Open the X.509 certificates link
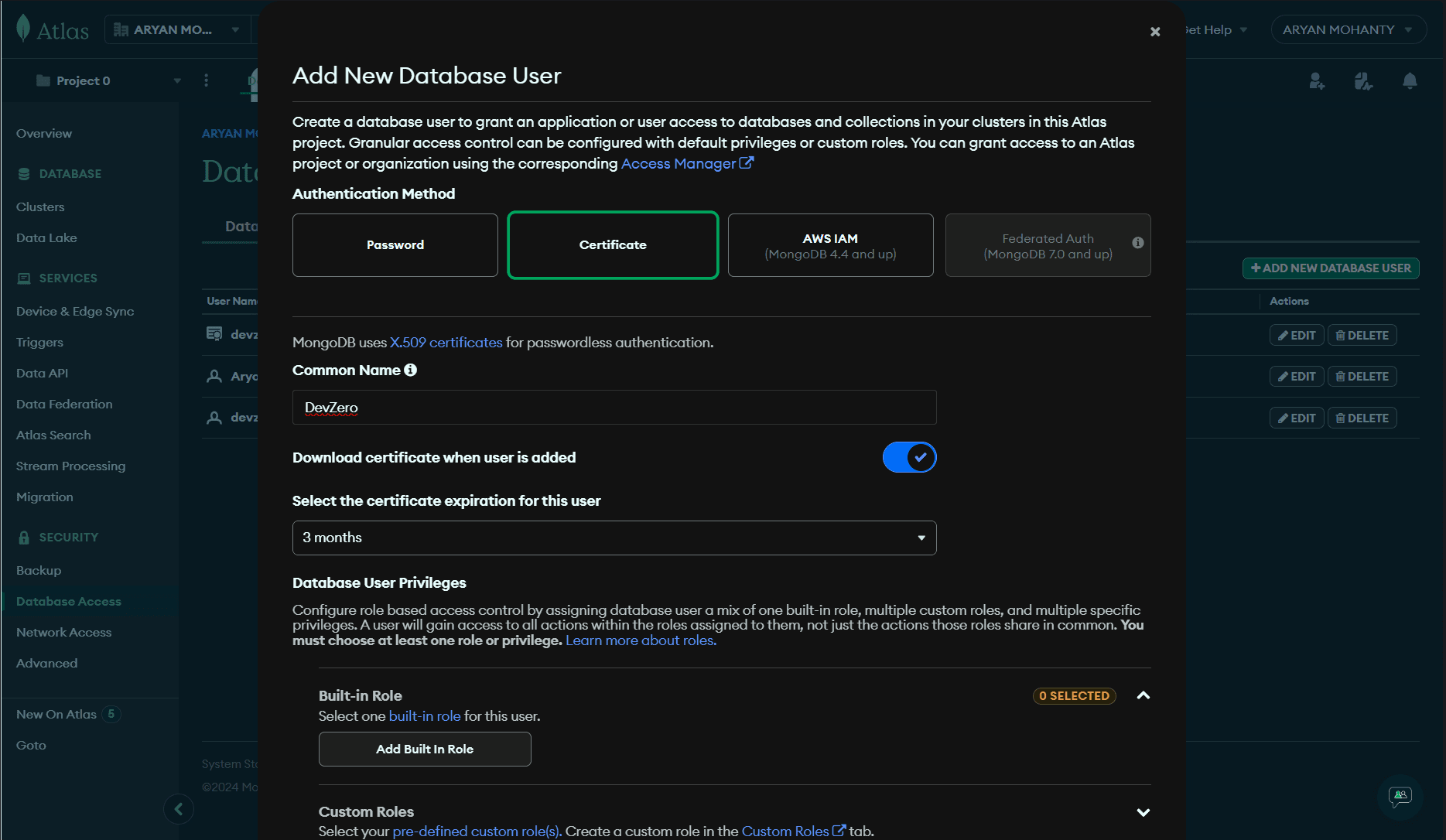1446x840 pixels. click(446, 343)
